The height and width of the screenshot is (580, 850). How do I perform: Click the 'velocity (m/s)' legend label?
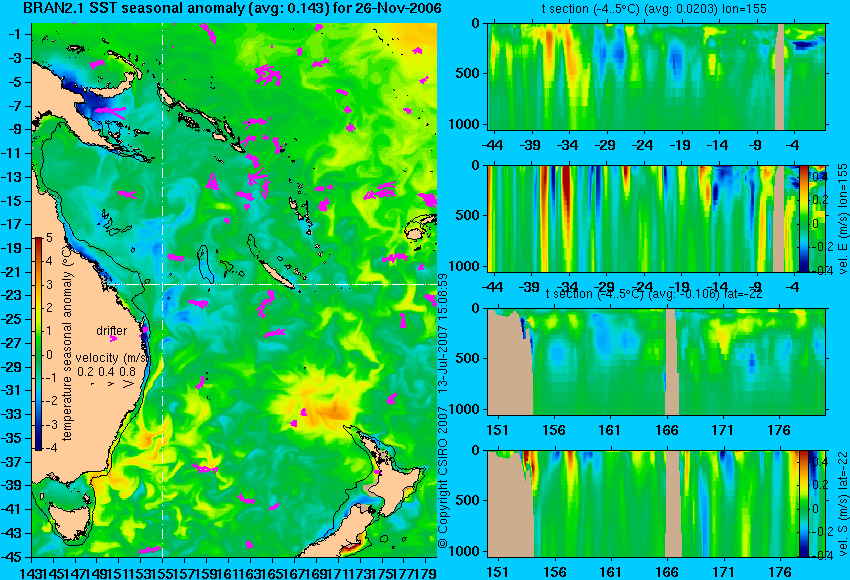[x=112, y=358]
